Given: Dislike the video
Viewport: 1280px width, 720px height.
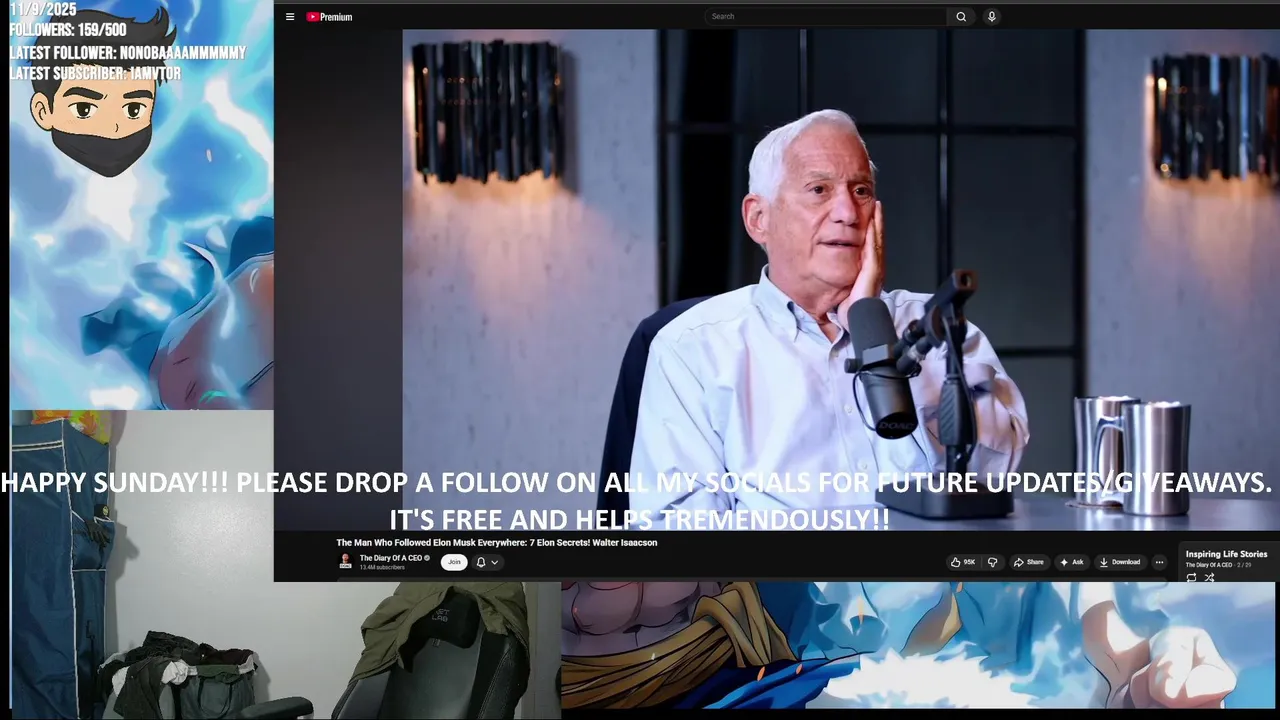Looking at the screenshot, I should tap(992, 562).
